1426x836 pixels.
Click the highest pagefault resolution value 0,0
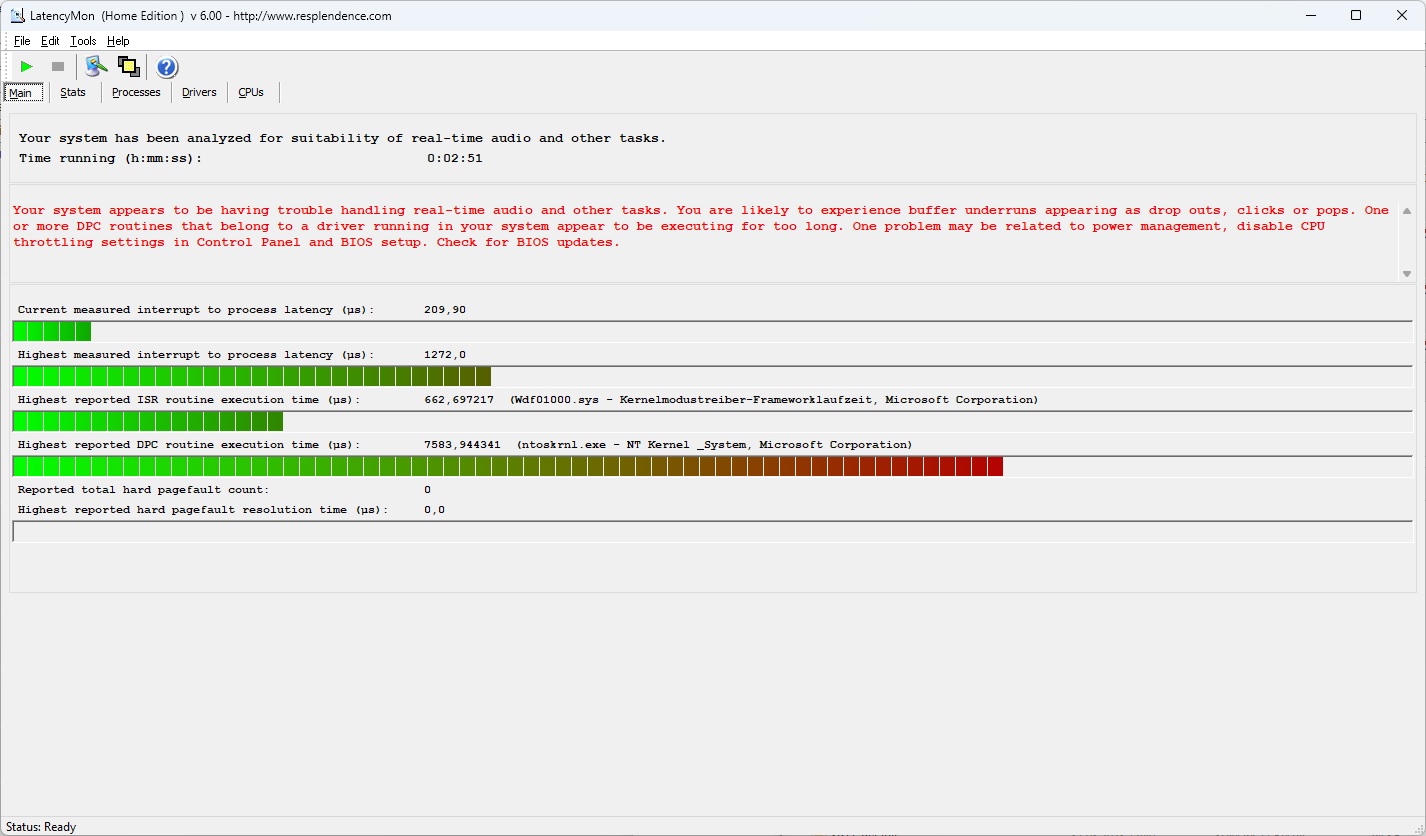435,510
